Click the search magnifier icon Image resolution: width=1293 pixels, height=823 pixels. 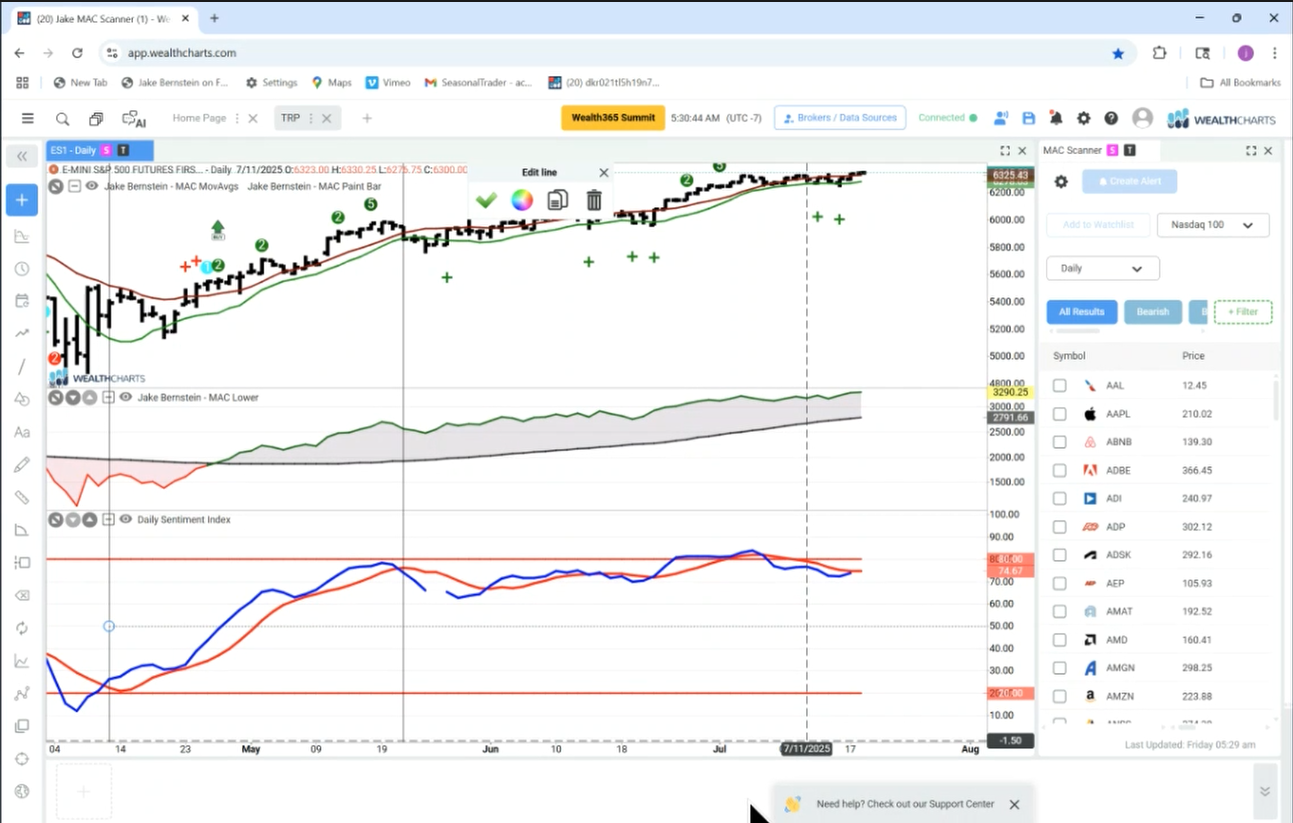(62, 118)
